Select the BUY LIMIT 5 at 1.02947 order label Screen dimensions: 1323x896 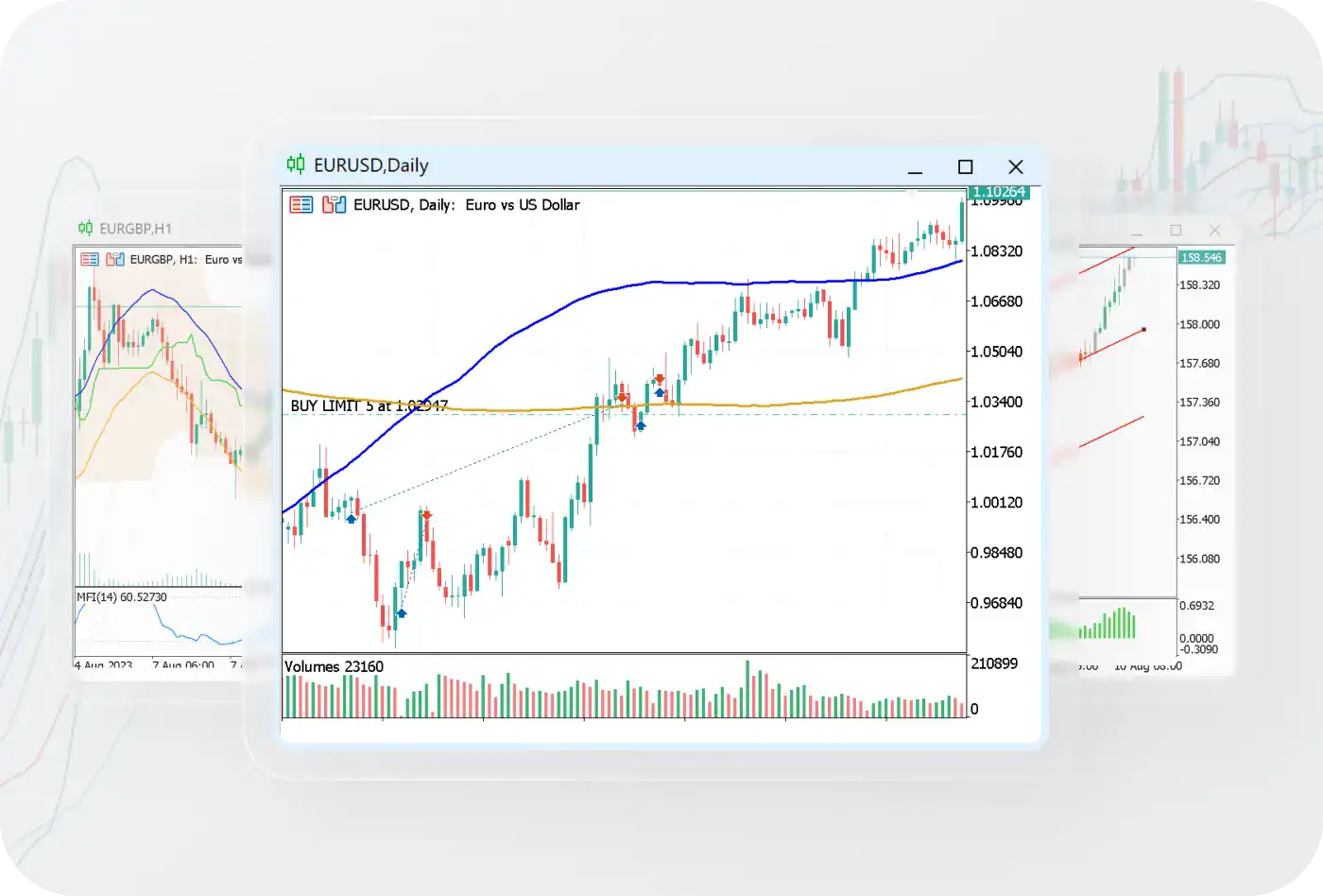point(369,405)
